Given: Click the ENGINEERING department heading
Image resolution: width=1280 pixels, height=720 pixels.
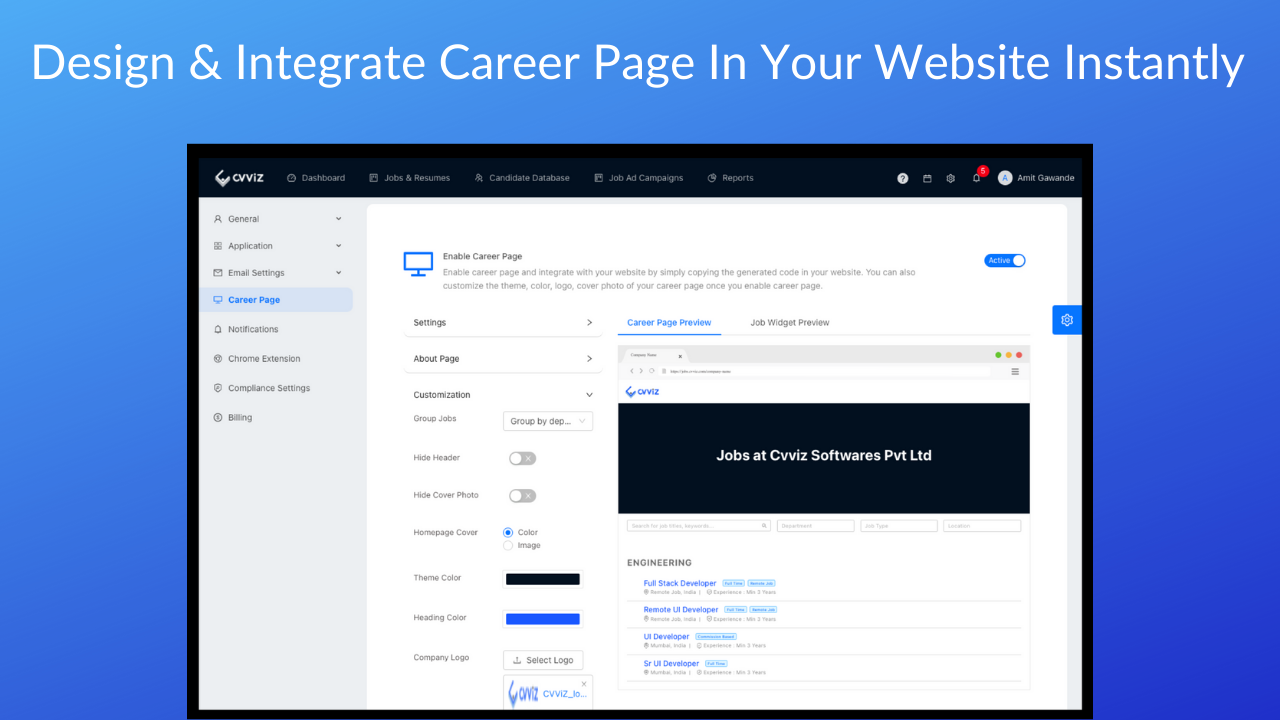Looking at the screenshot, I should click(659, 563).
